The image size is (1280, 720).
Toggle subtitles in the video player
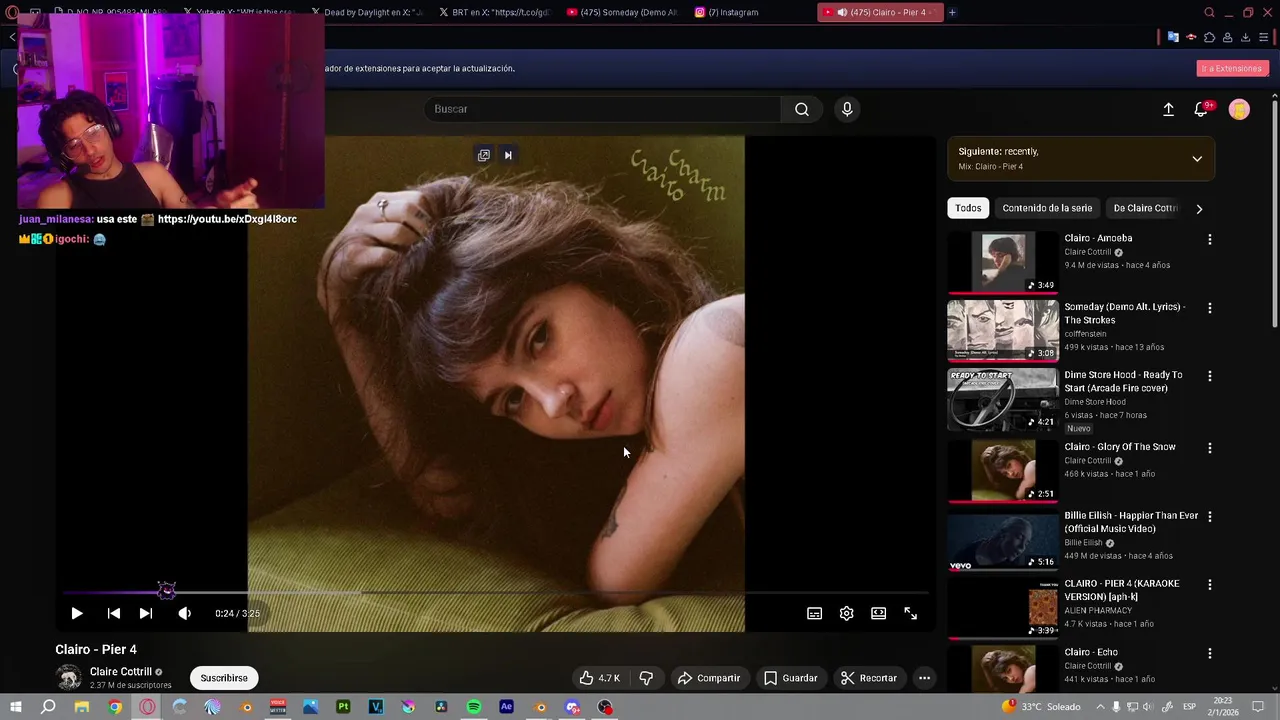(x=814, y=613)
